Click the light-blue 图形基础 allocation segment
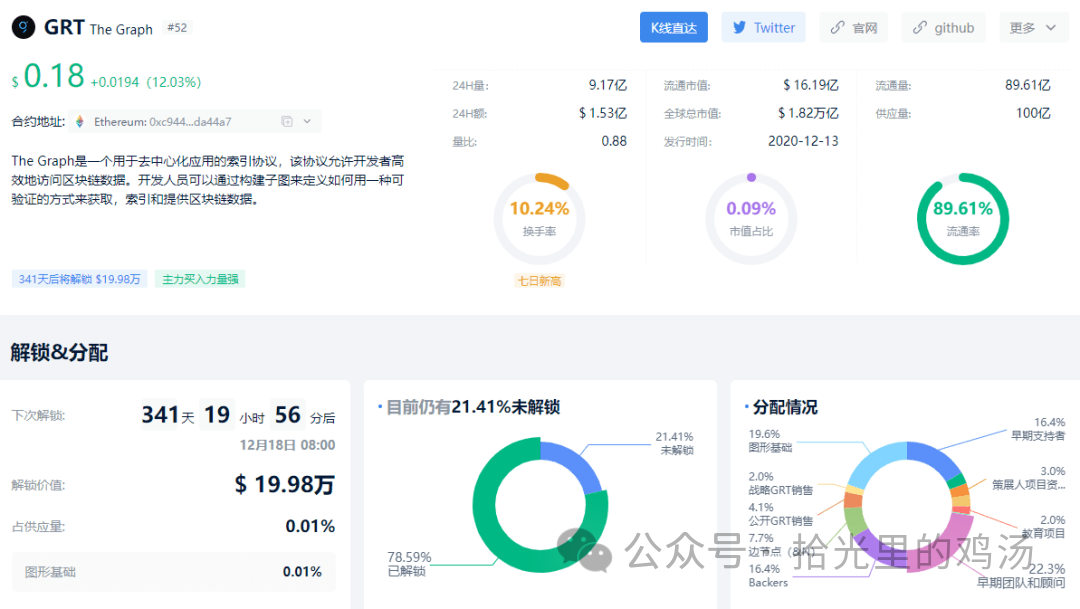The image size is (1080, 609). 873,462
